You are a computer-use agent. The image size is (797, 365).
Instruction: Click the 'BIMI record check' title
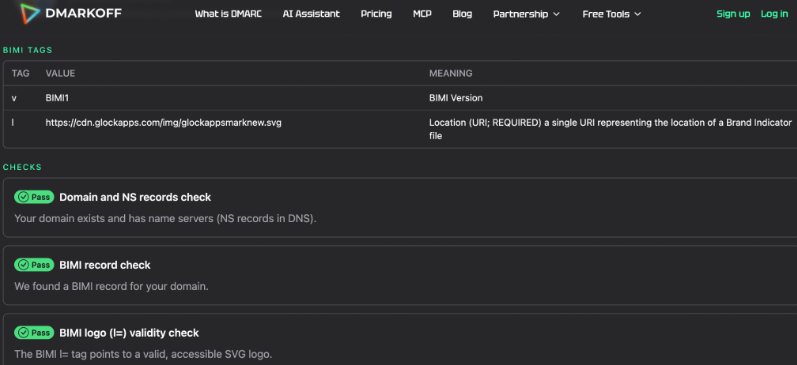[x=105, y=265]
